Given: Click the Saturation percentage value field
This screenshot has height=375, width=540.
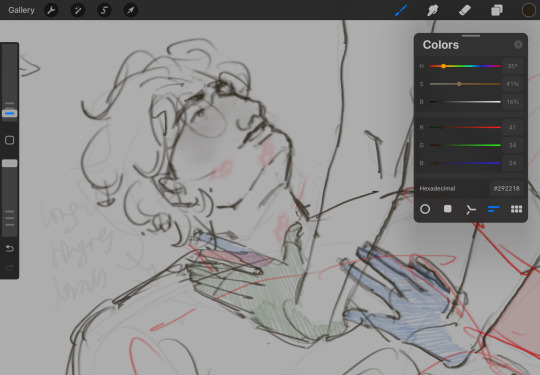Looking at the screenshot, I should [512, 84].
